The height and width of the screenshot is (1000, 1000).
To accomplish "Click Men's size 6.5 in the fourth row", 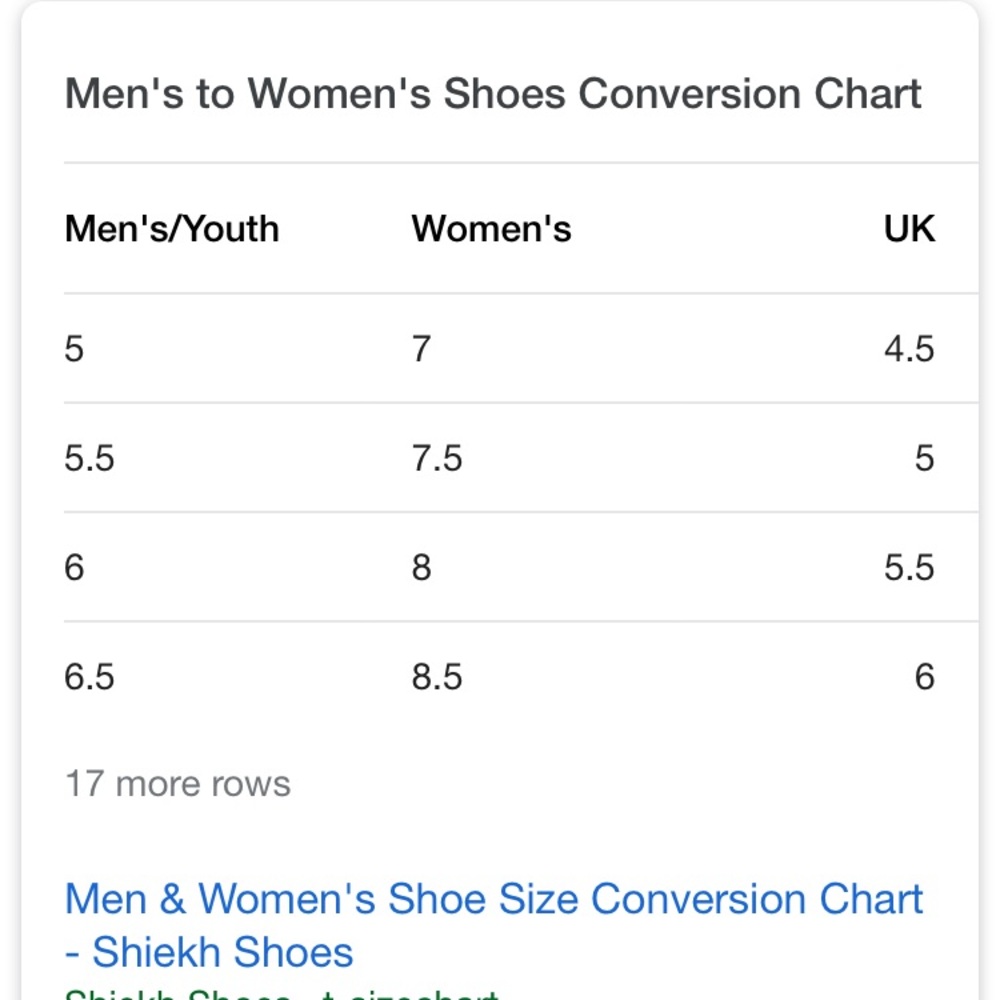I will pyautogui.click(x=88, y=676).
